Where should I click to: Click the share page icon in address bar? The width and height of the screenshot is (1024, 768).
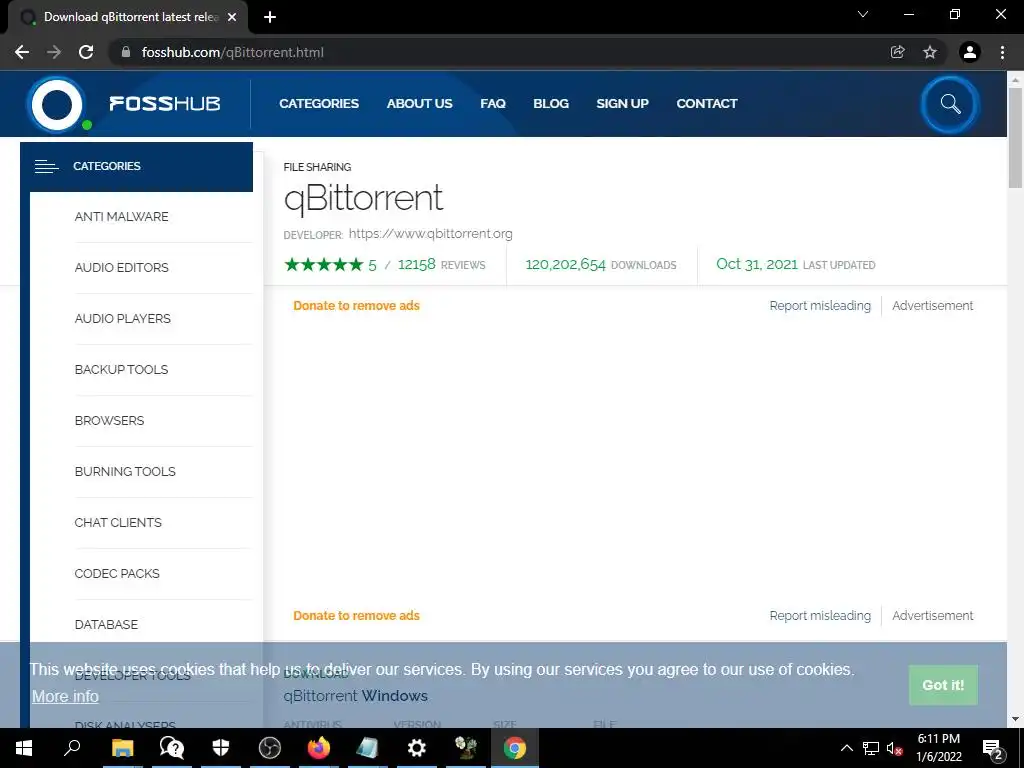[x=898, y=52]
